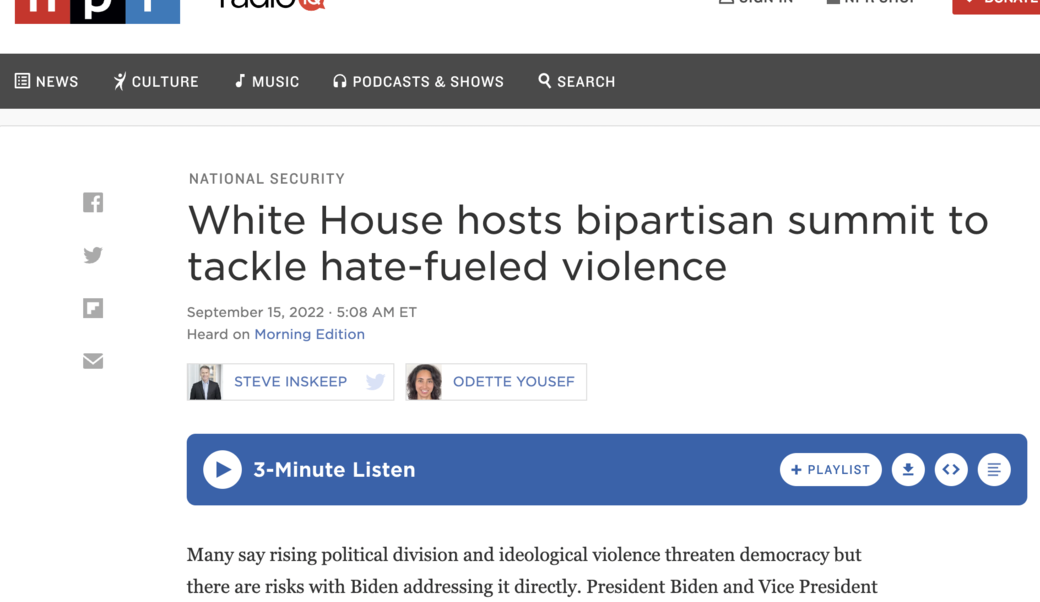
Task: Add the story to Playlist
Action: click(830, 470)
